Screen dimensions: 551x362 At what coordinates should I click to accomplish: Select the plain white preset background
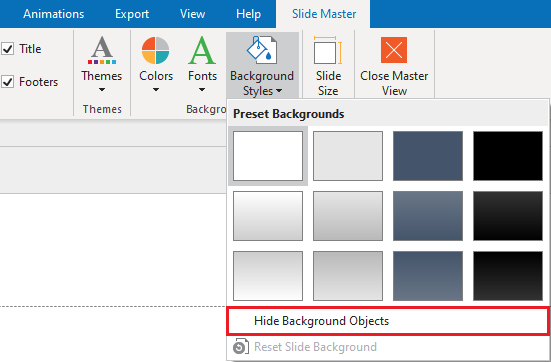tap(268, 156)
